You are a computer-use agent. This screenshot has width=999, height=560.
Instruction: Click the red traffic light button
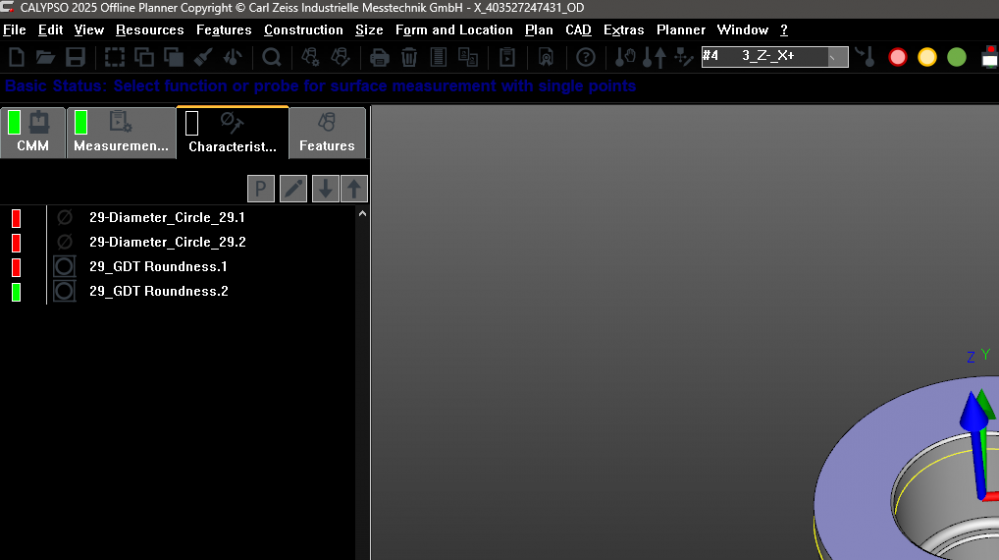[898, 57]
